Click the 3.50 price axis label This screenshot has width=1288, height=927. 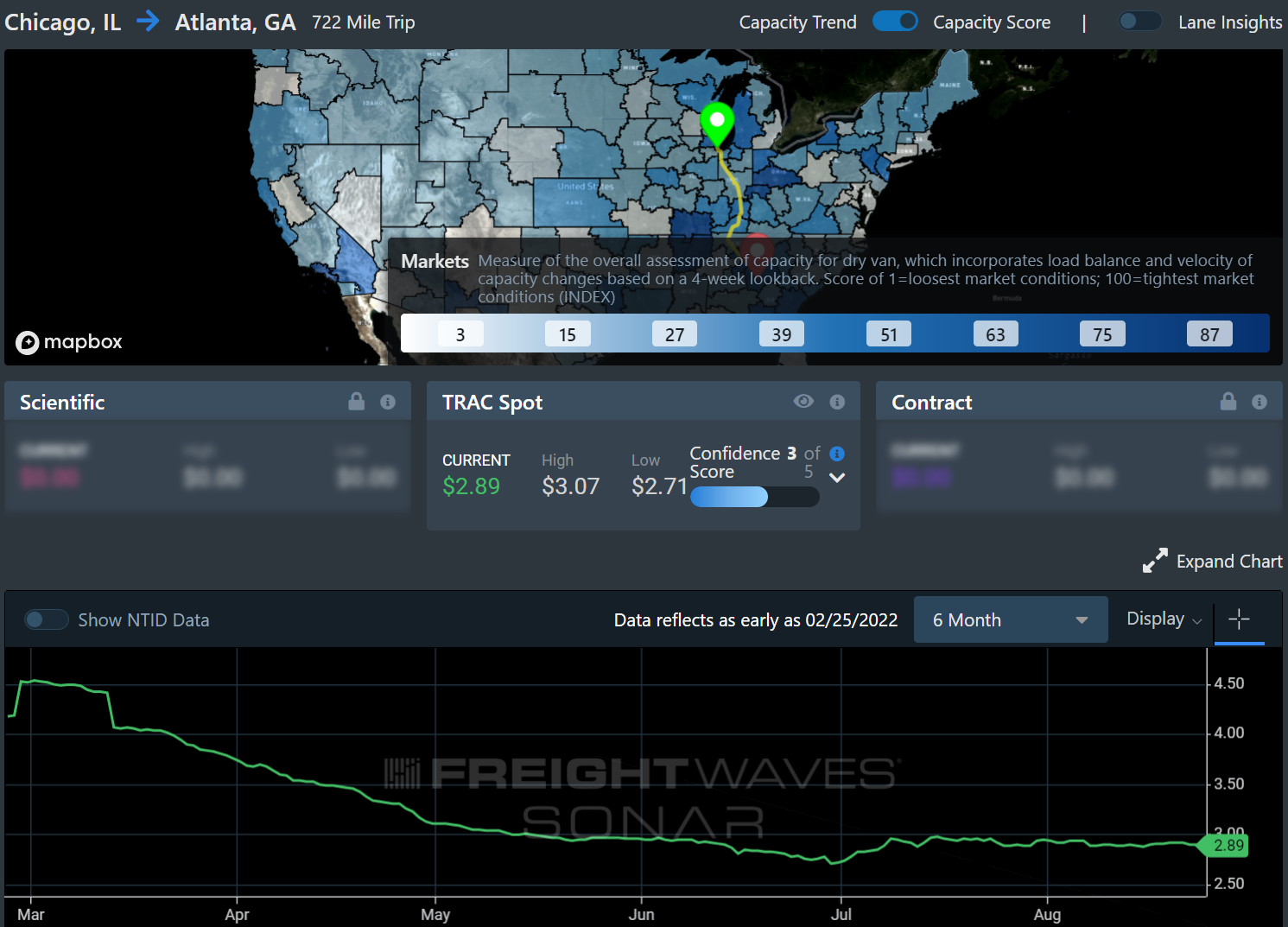tap(1229, 784)
